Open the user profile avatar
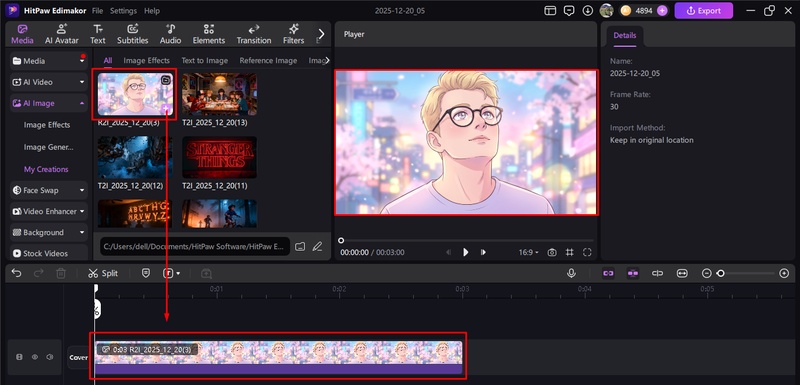 pyautogui.click(x=606, y=11)
